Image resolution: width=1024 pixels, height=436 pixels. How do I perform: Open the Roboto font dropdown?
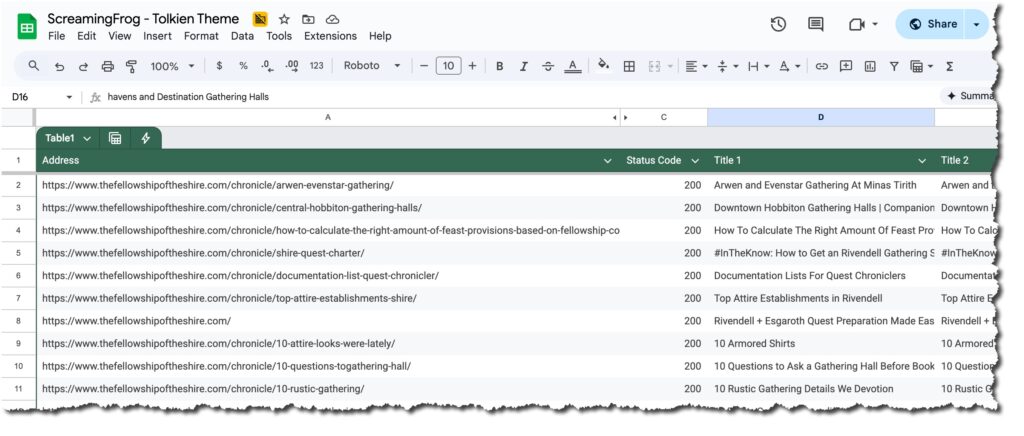point(372,66)
